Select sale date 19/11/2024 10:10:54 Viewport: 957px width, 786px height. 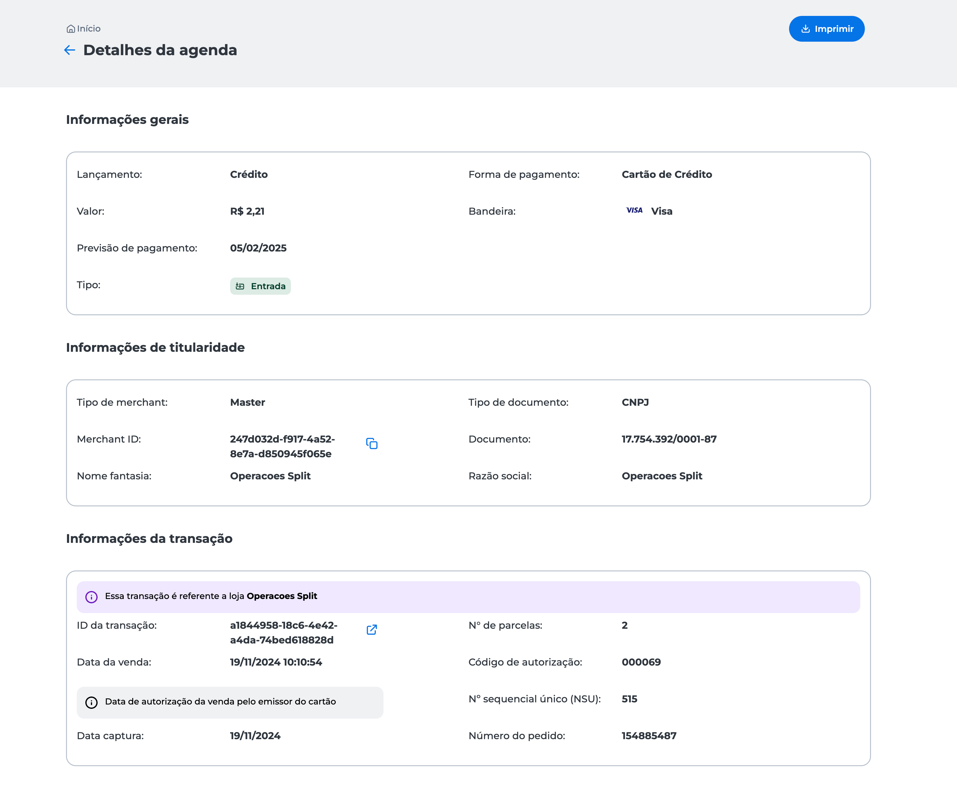tap(276, 662)
